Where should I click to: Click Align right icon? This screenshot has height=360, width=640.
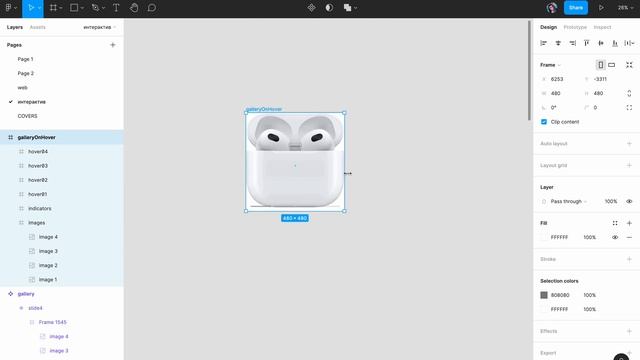pyautogui.click(x=573, y=43)
